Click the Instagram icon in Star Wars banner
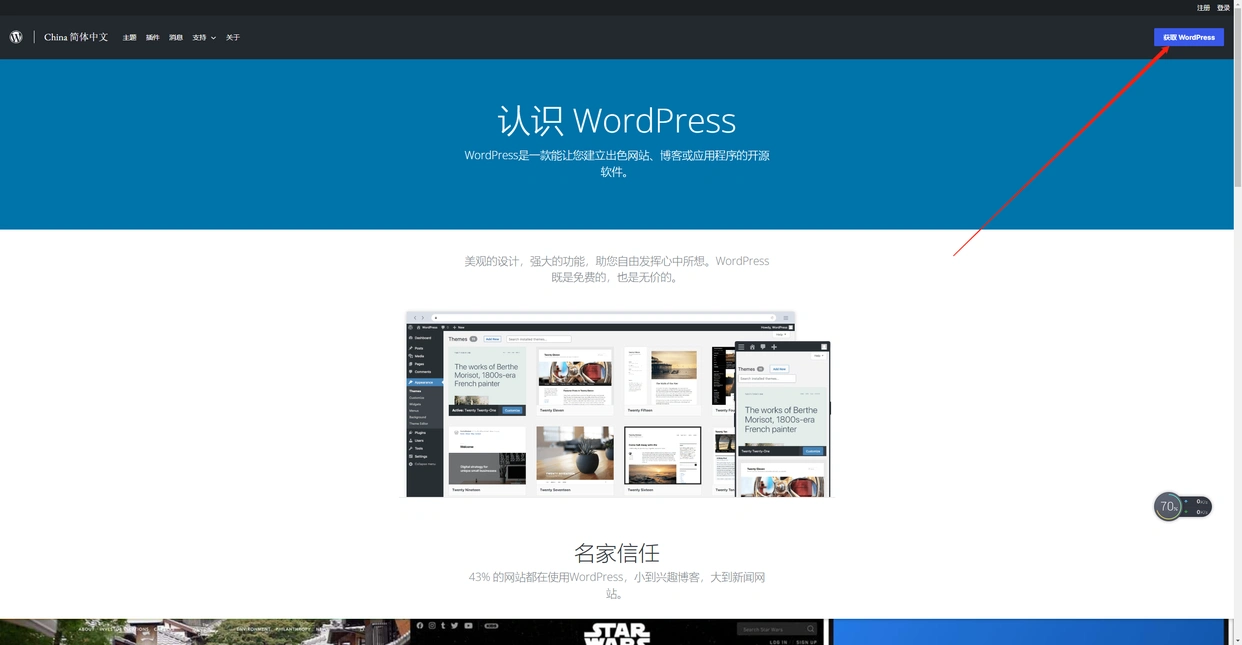Screen dimensions: 1242x645 pyautogui.click(x=432, y=626)
